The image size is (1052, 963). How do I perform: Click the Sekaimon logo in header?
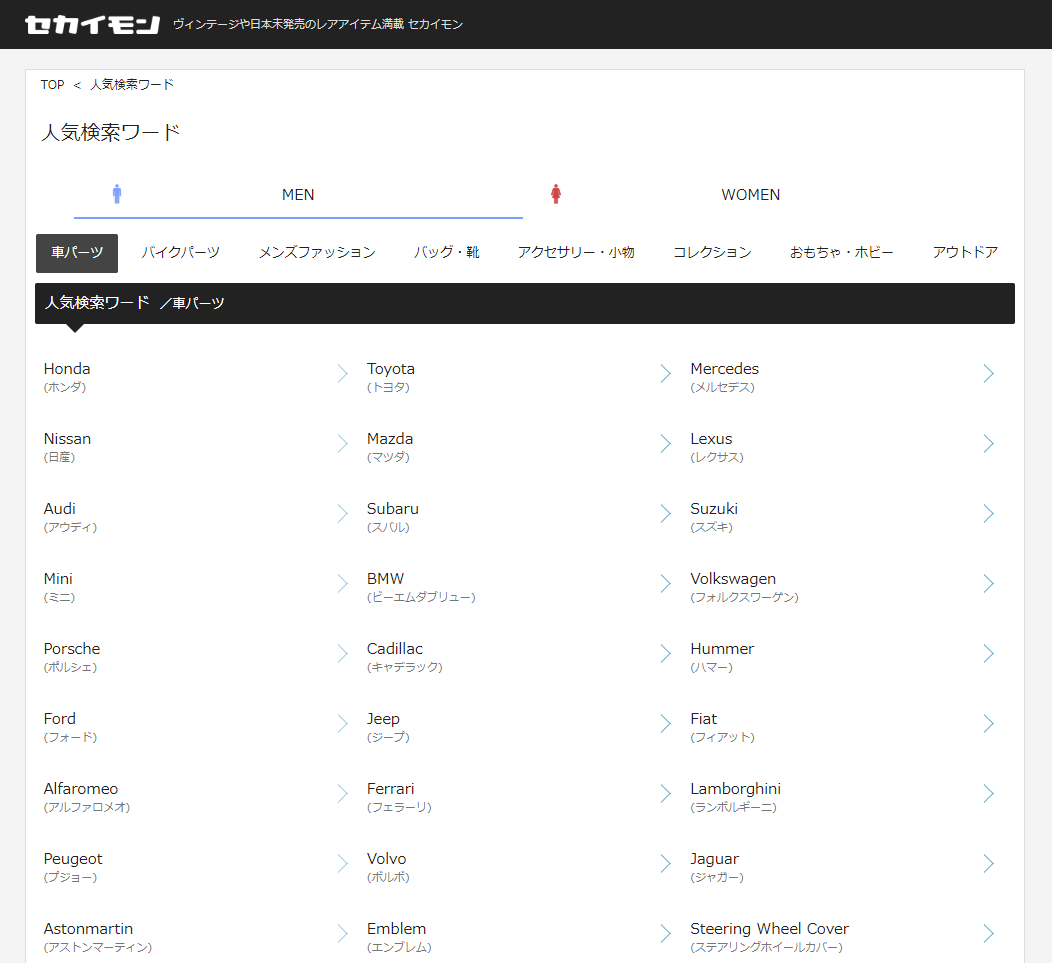(92, 24)
